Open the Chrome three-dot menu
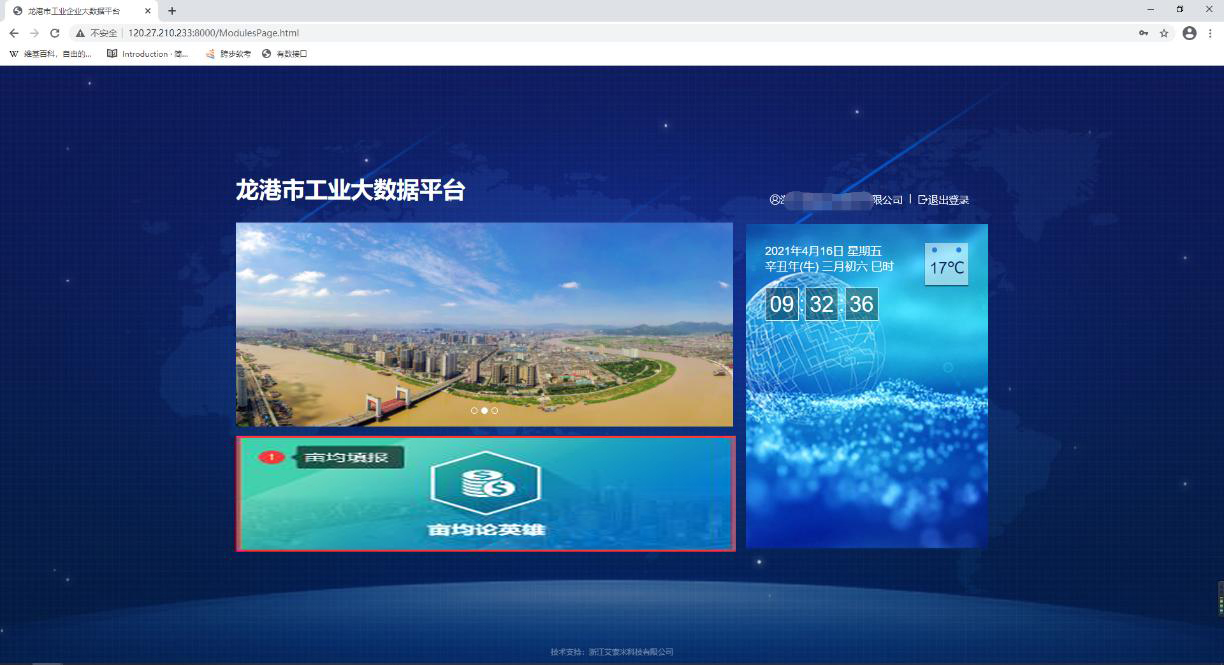The image size is (1224, 665). [x=1210, y=33]
